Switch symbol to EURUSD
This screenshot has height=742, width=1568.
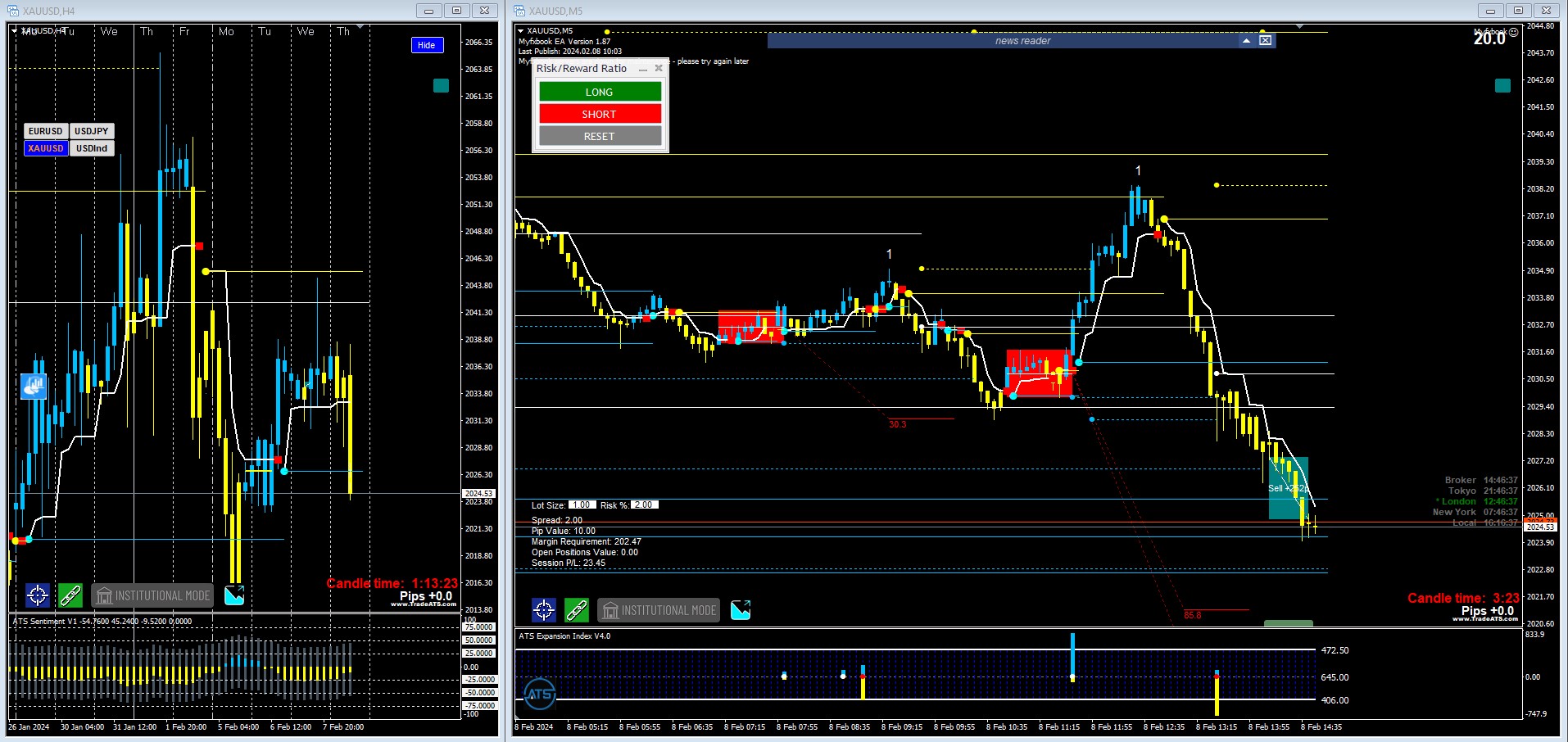(x=46, y=131)
